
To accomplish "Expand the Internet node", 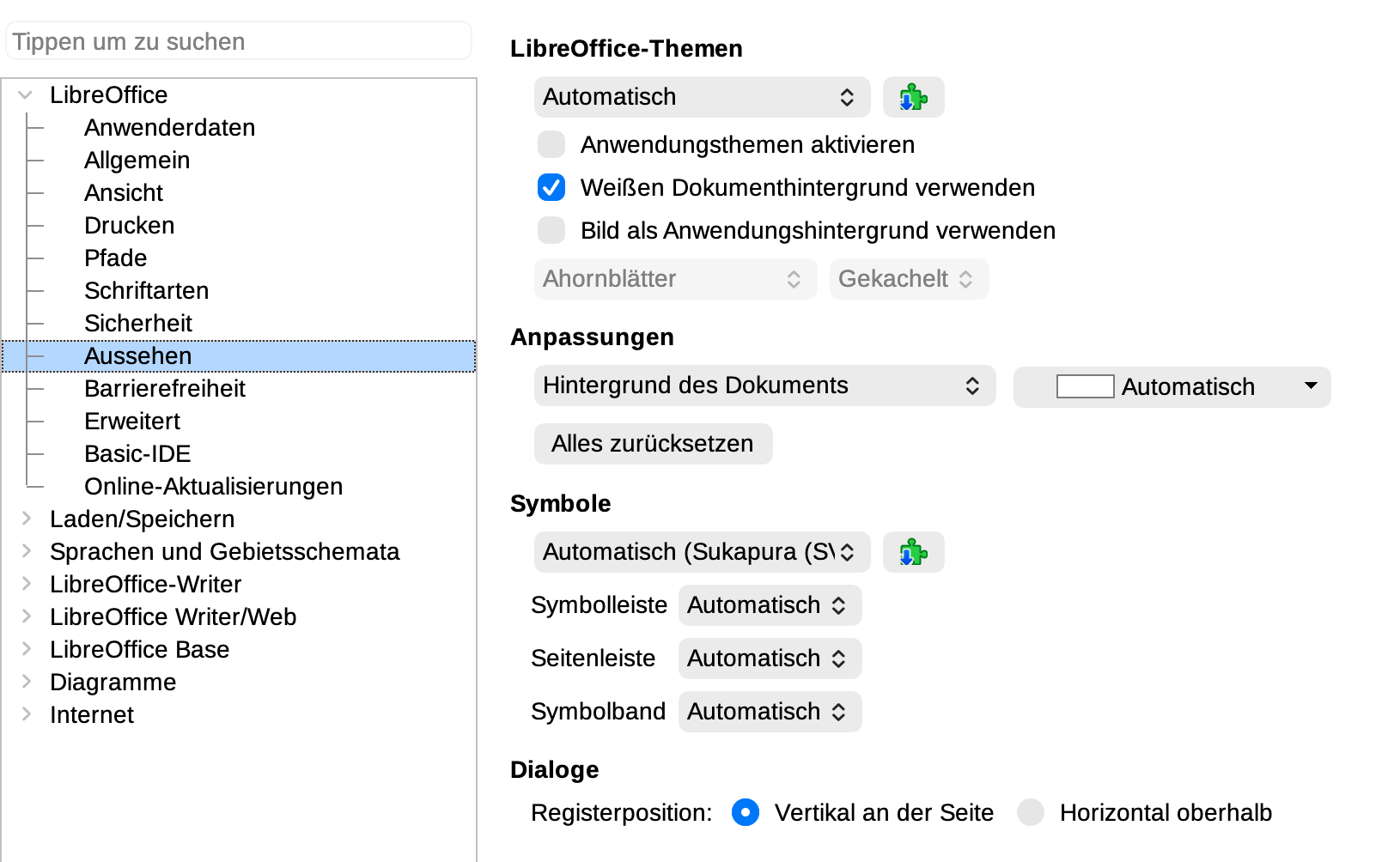I will (26, 714).
